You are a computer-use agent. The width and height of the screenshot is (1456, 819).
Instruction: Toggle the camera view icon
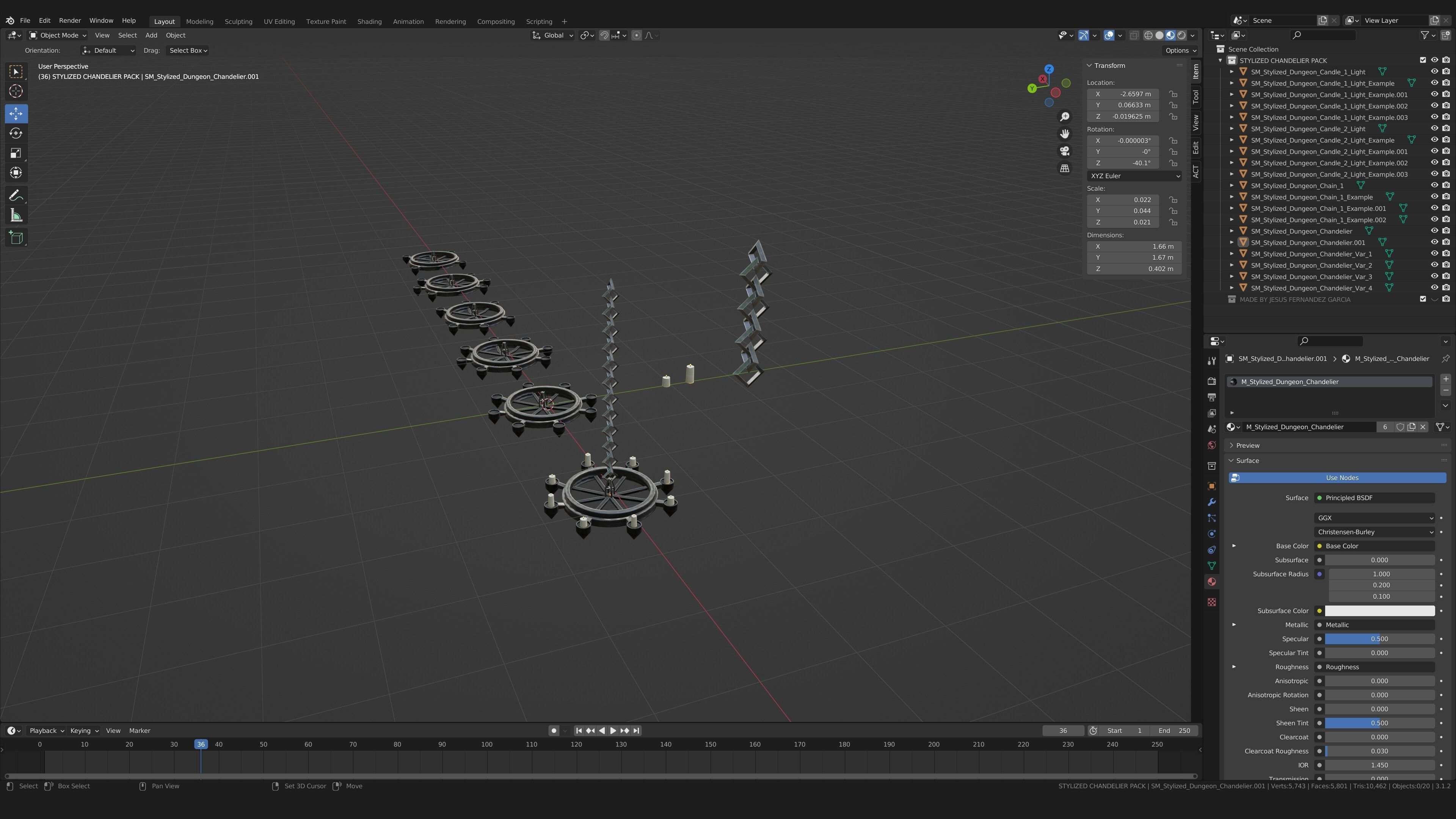(x=1064, y=151)
